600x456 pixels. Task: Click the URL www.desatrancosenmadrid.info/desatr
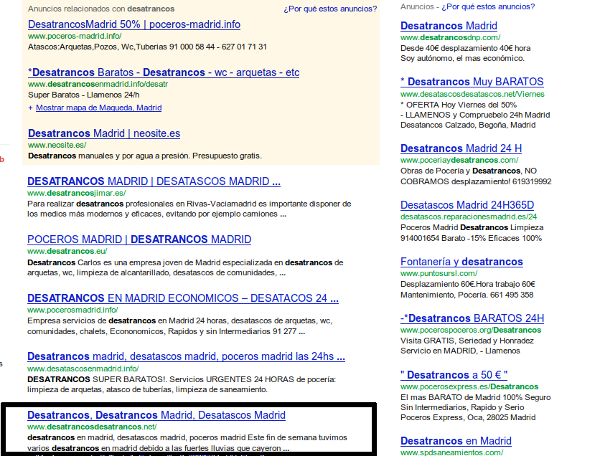98,84
